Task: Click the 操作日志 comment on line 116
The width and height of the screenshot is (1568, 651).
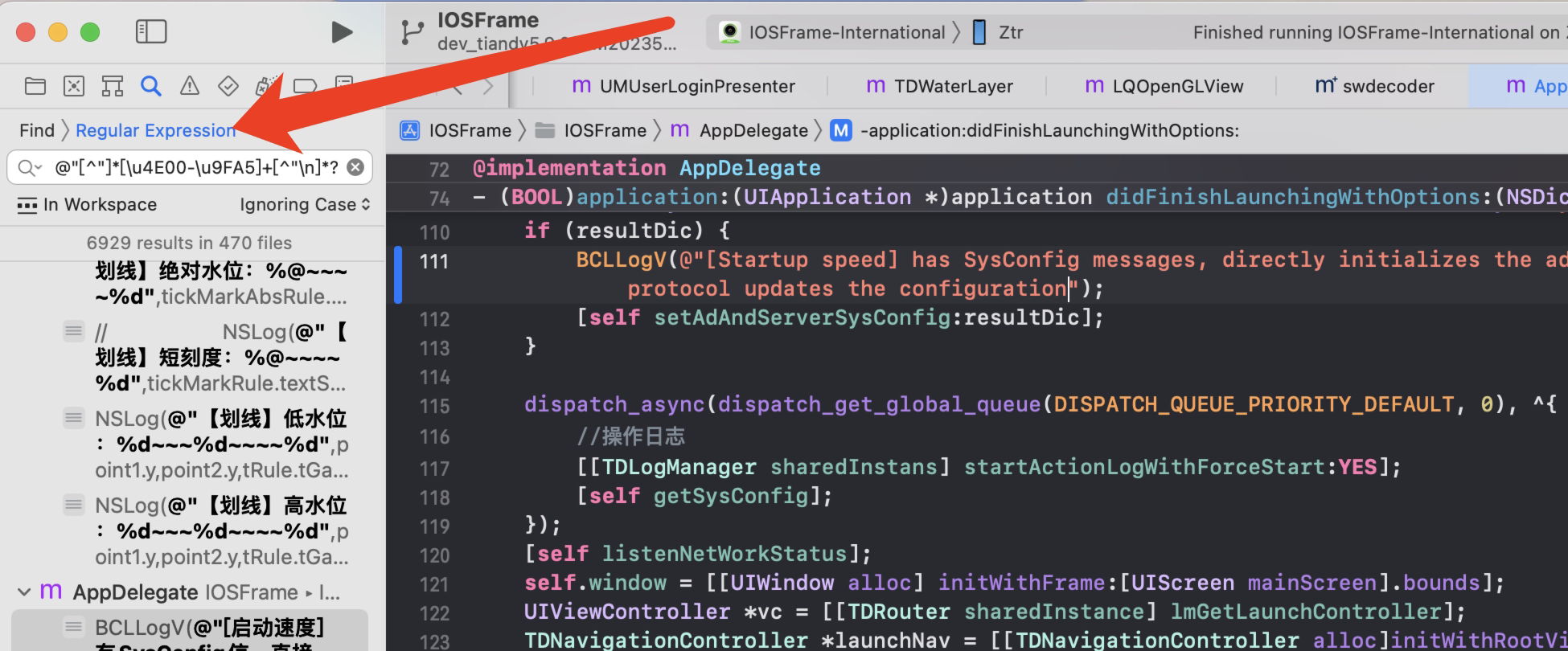Action: (x=630, y=436)
